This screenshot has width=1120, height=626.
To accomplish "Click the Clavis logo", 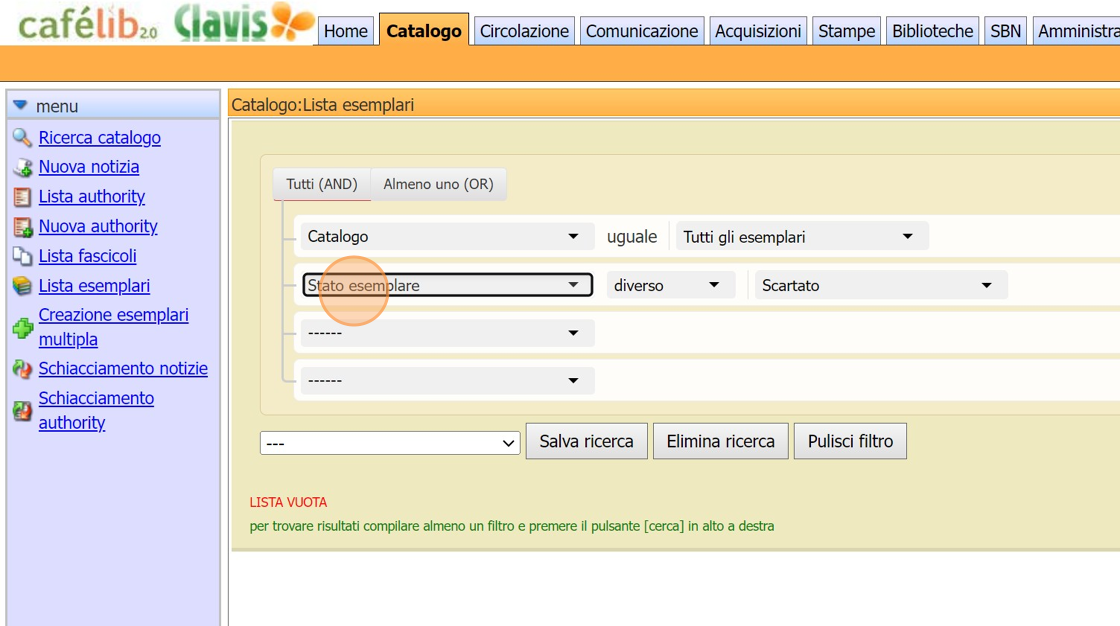I will (244, 22).
